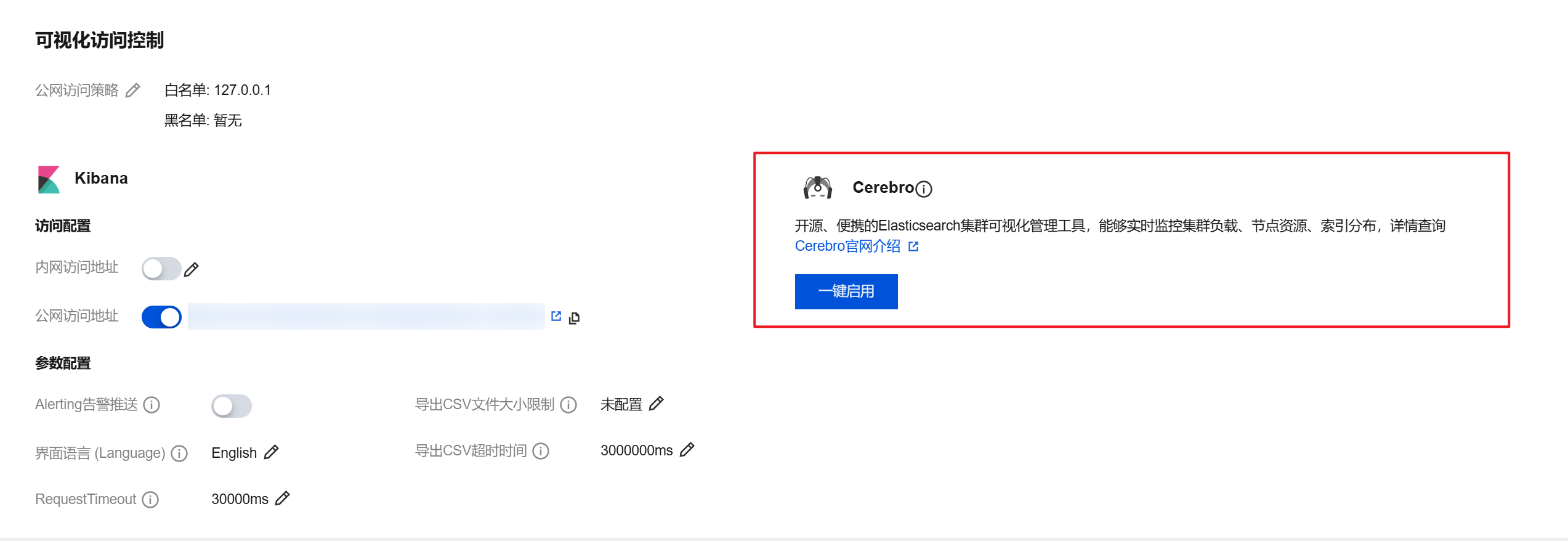Disable the 公网访问地址 toggle

click(x=161, y=317)
